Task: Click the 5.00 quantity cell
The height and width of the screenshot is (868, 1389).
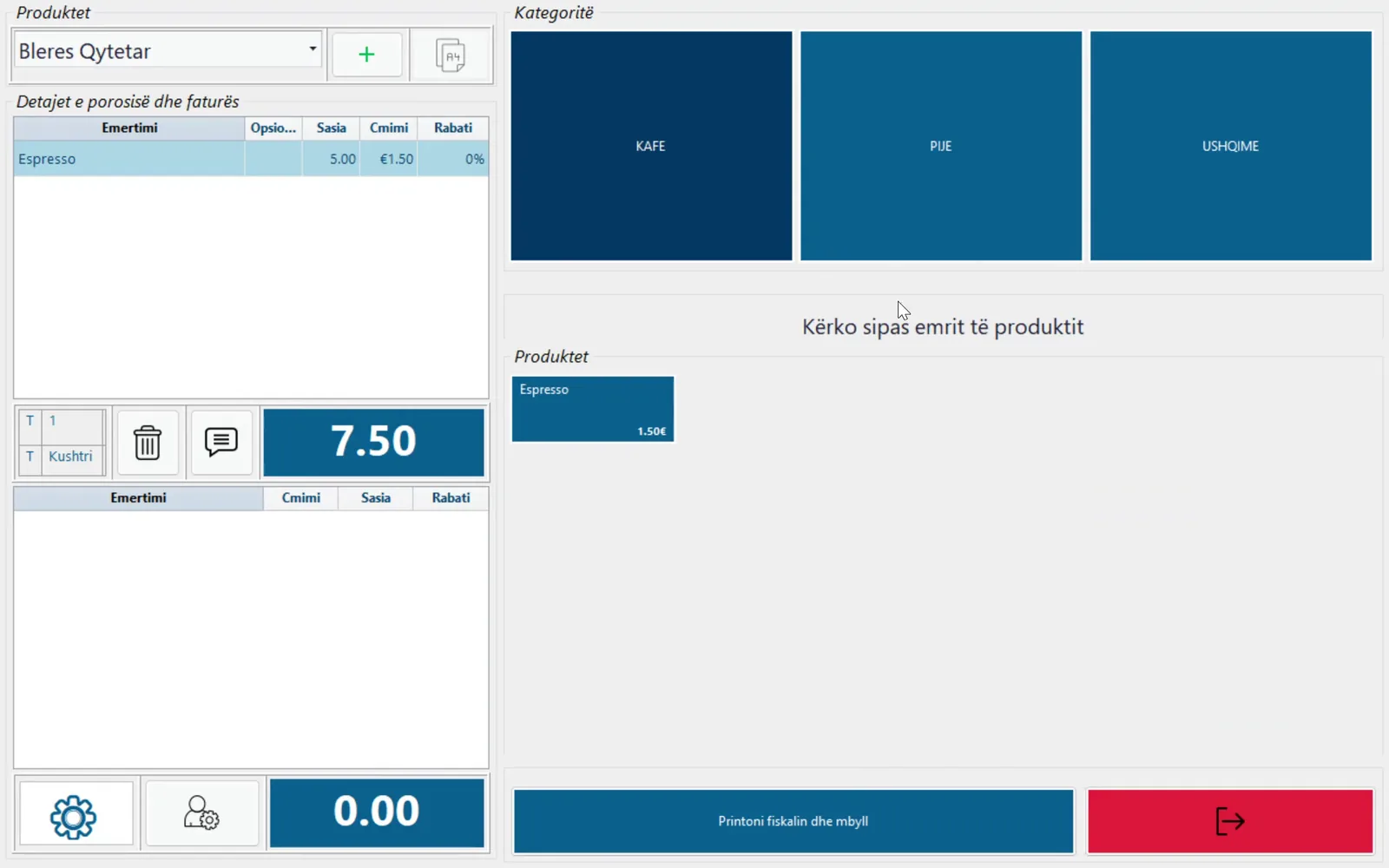Action: click(331, 159)
